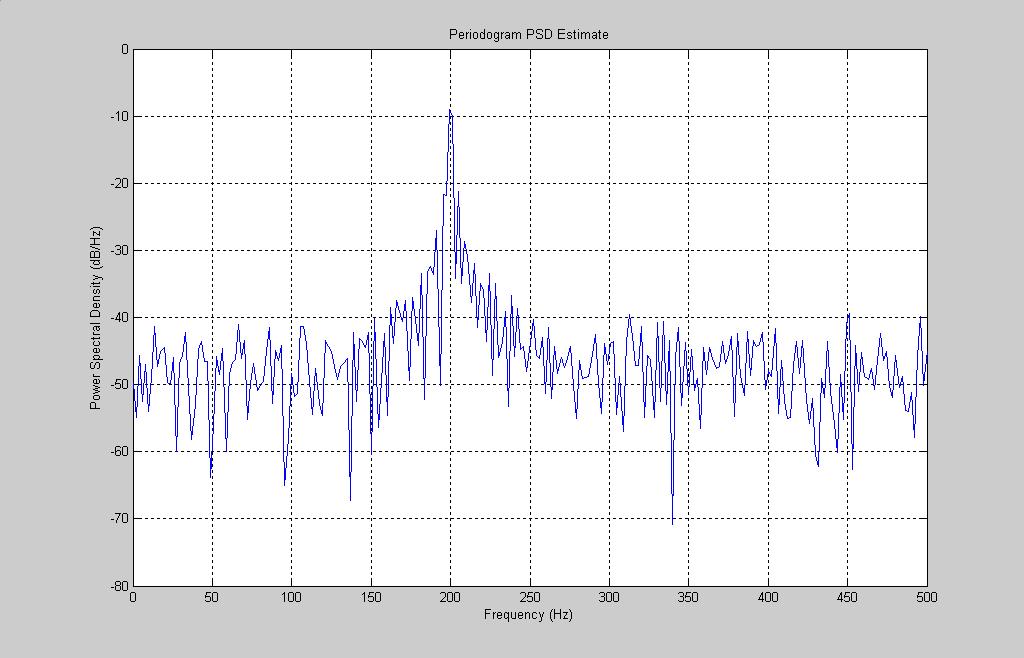Click x-axis tick label 500

(927, 597)
